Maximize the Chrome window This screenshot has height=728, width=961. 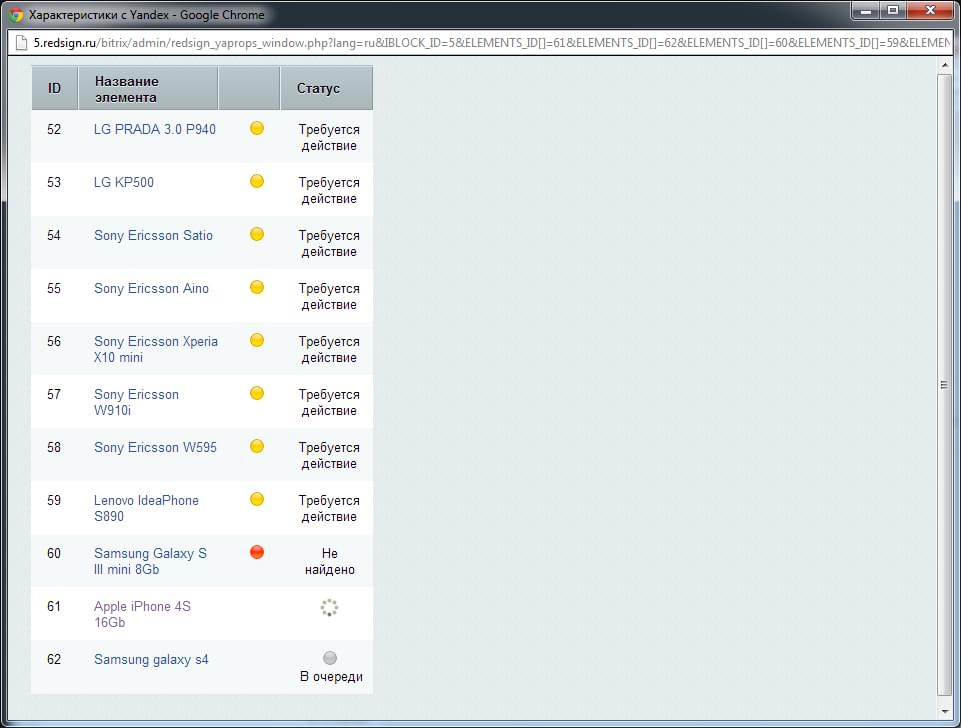coord(893,10)
